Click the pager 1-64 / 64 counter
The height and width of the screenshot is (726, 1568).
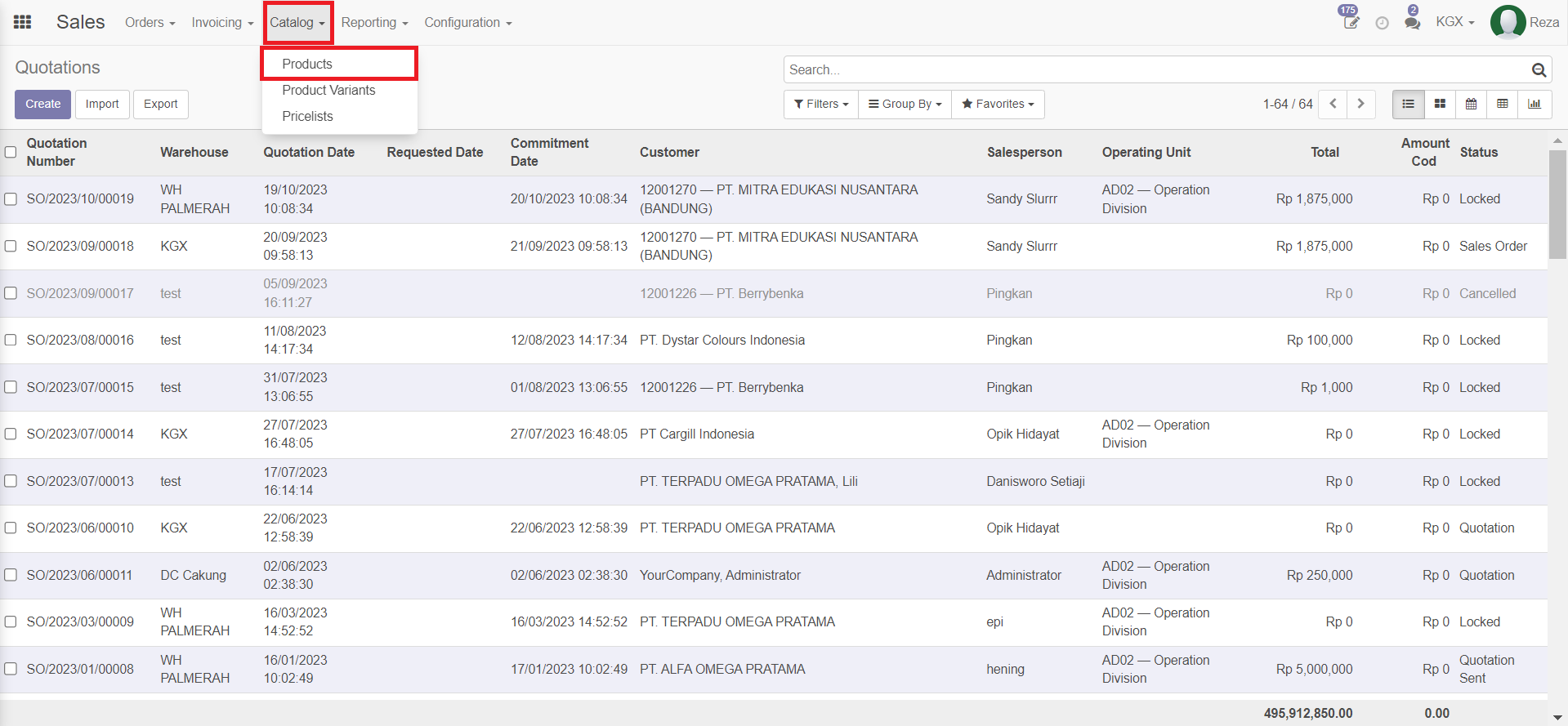tap(1288, 105)
